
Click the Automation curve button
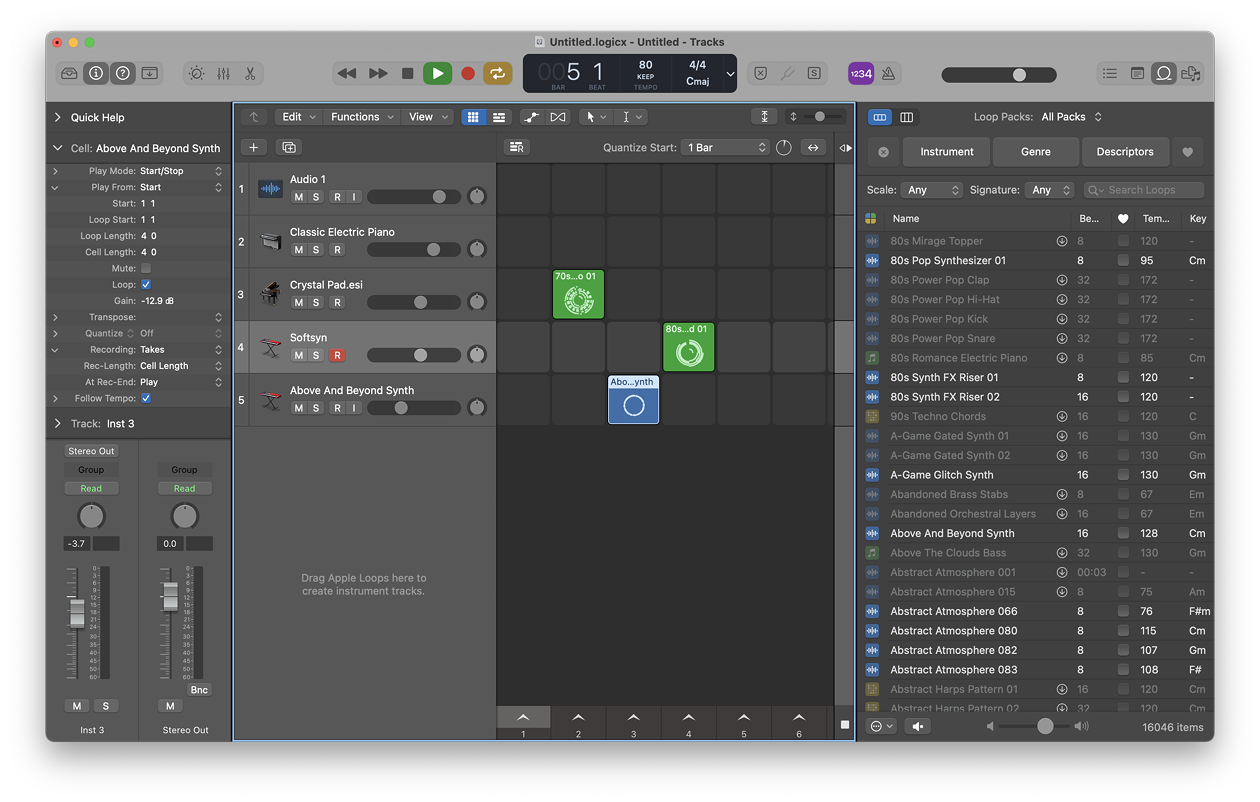pyautogui.click(x=532, y=117)
